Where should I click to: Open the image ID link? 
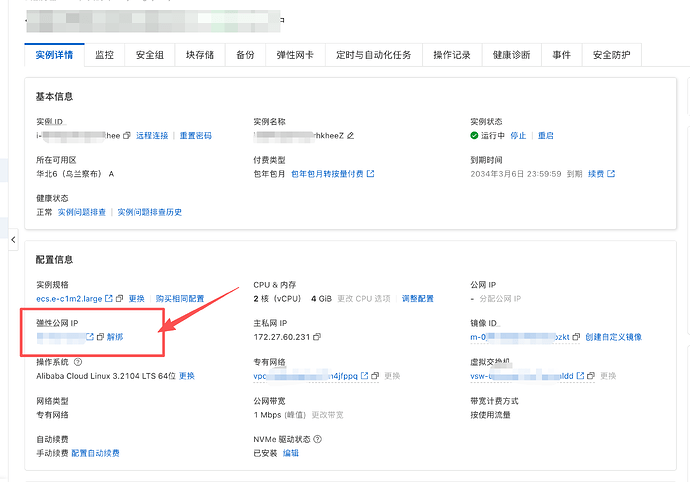pyautogui.click(x=520, y=337)
